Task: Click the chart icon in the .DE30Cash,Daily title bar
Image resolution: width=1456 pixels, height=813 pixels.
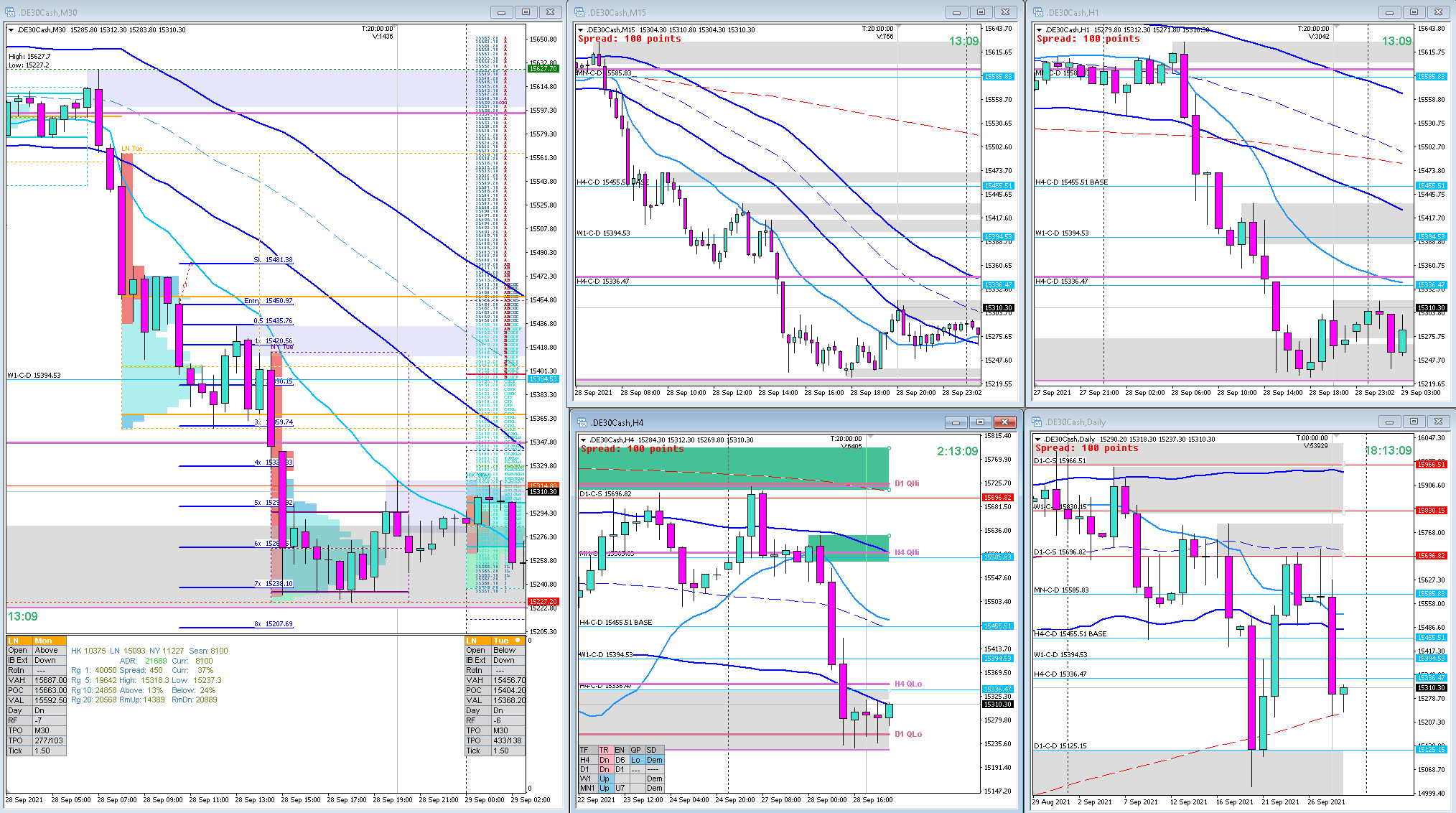Action: [x=1037, y=422]
